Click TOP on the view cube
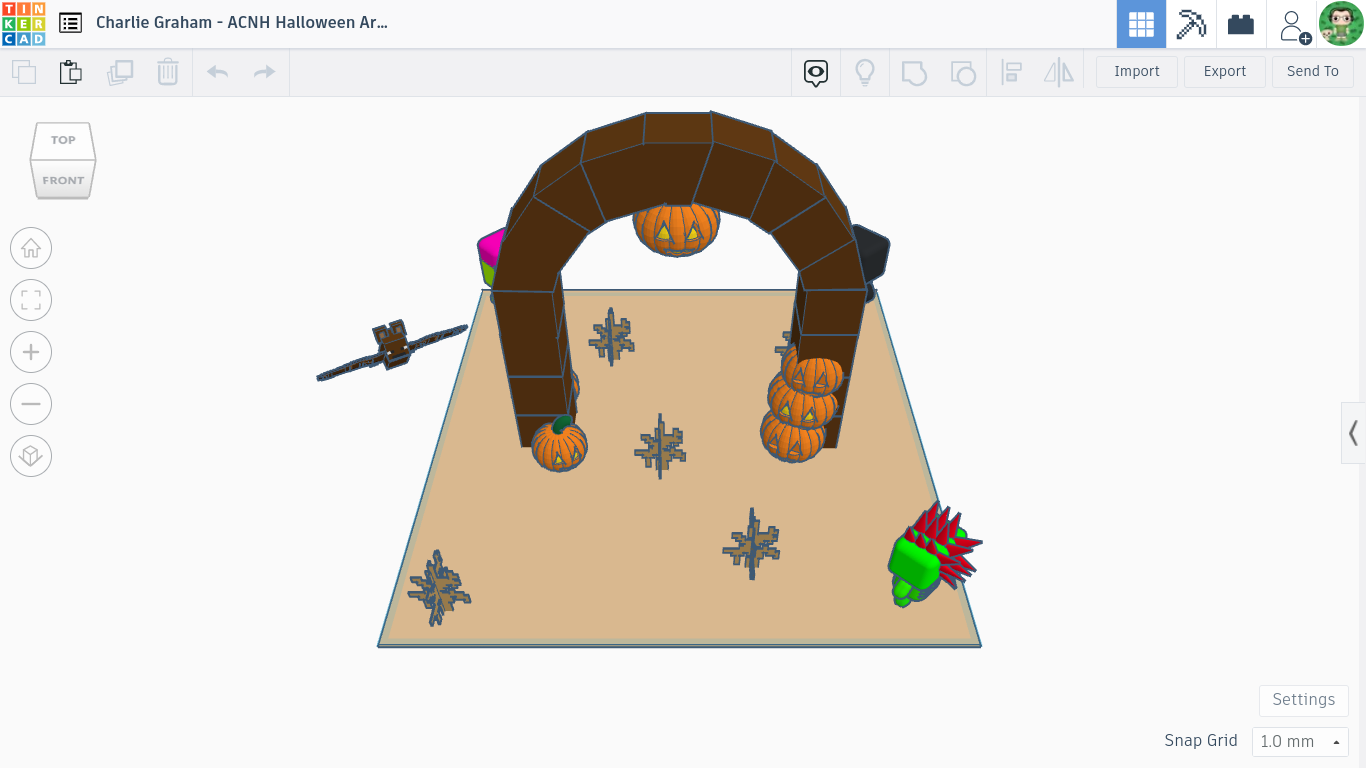The width and height of the screenshot is (1366, 768). (x=62, y=139)
